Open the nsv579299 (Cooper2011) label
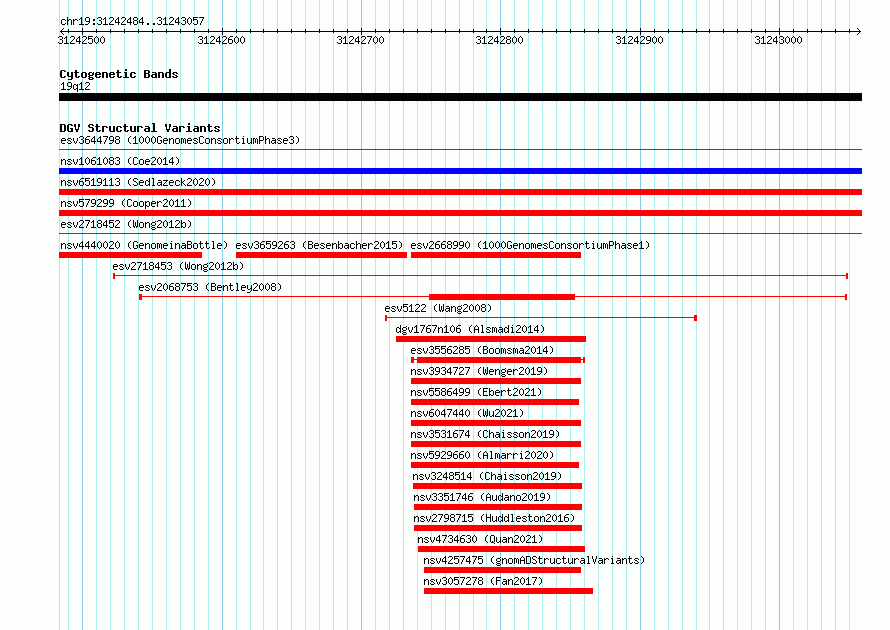 tap(126, 203)
